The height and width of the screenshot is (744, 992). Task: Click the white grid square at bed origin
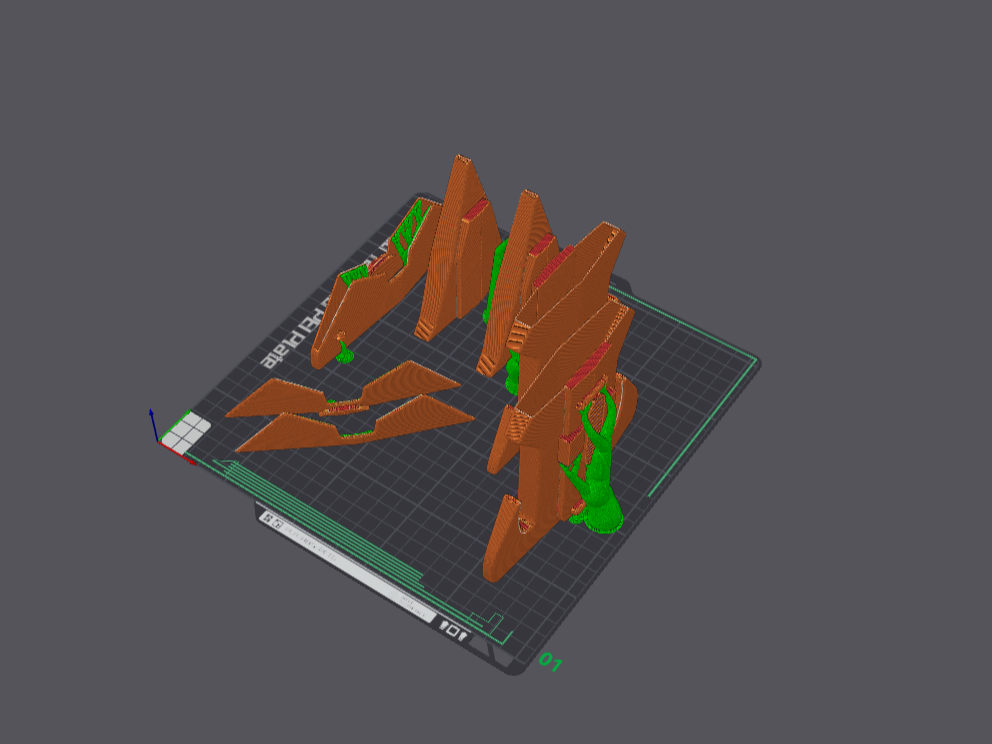[x=186, y=432]
